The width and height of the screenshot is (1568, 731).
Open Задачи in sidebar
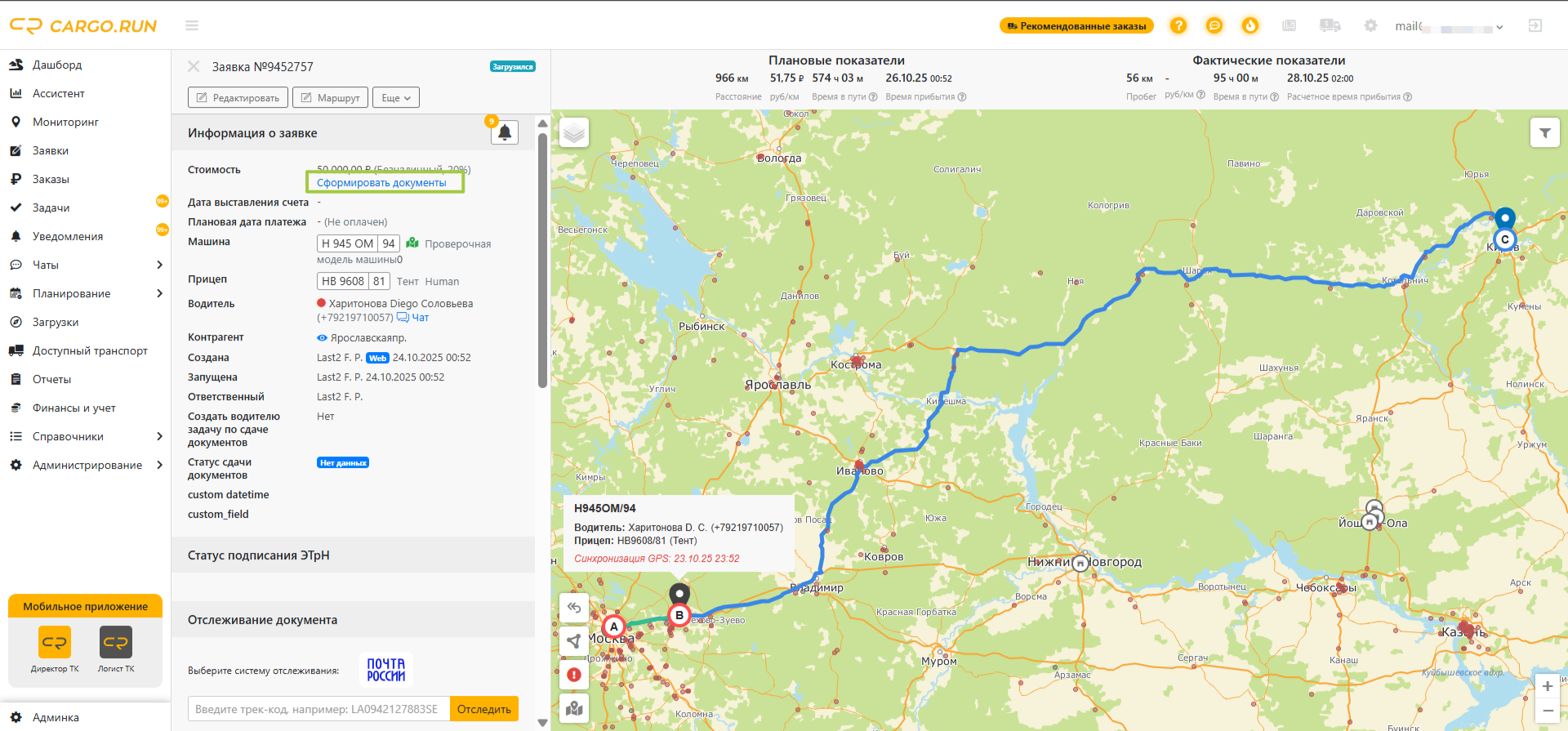[51, 207]
